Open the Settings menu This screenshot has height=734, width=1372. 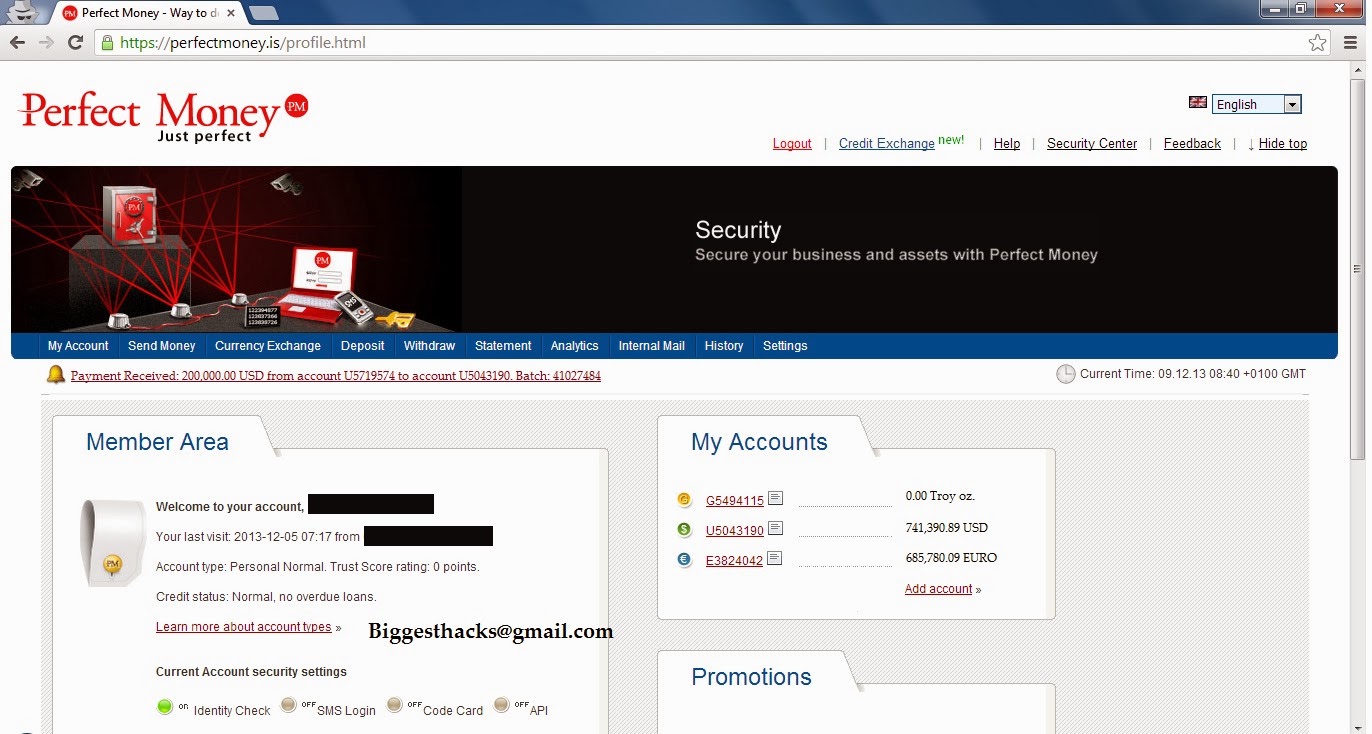click(785, 346)
